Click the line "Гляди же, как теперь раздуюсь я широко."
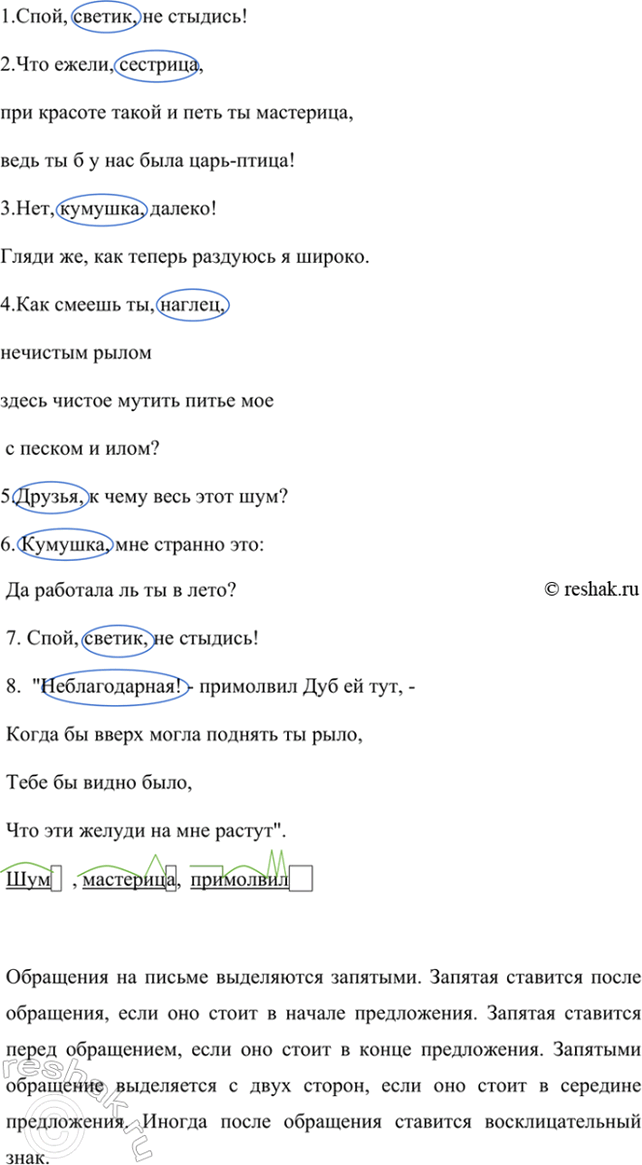This screenshot has height=1165, width=642. (186, 257)
